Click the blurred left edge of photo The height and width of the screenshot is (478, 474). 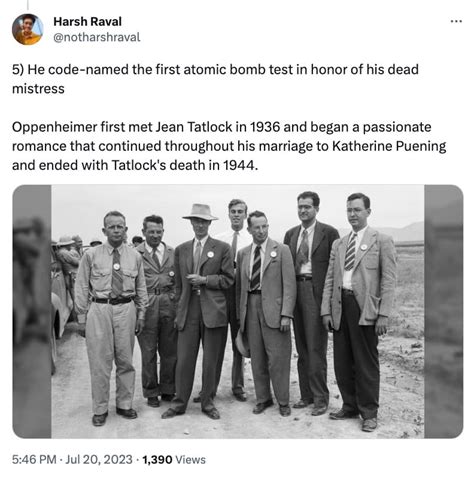[x=32, y=311]
